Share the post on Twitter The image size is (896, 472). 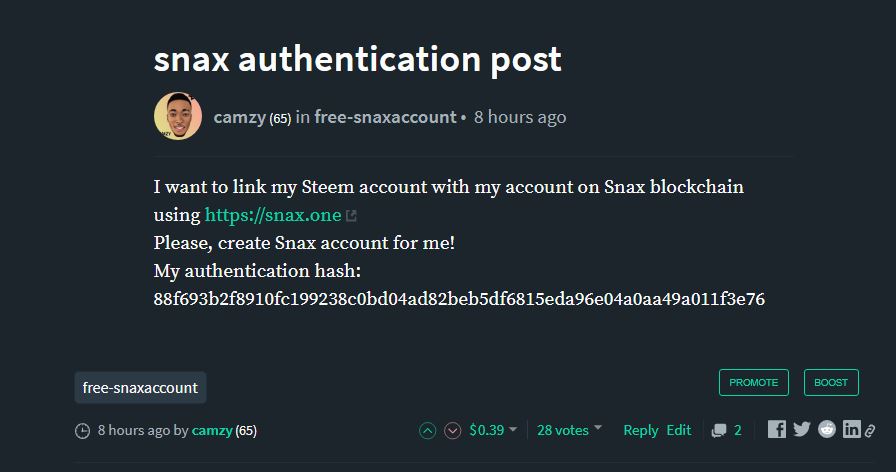[801, 429]
